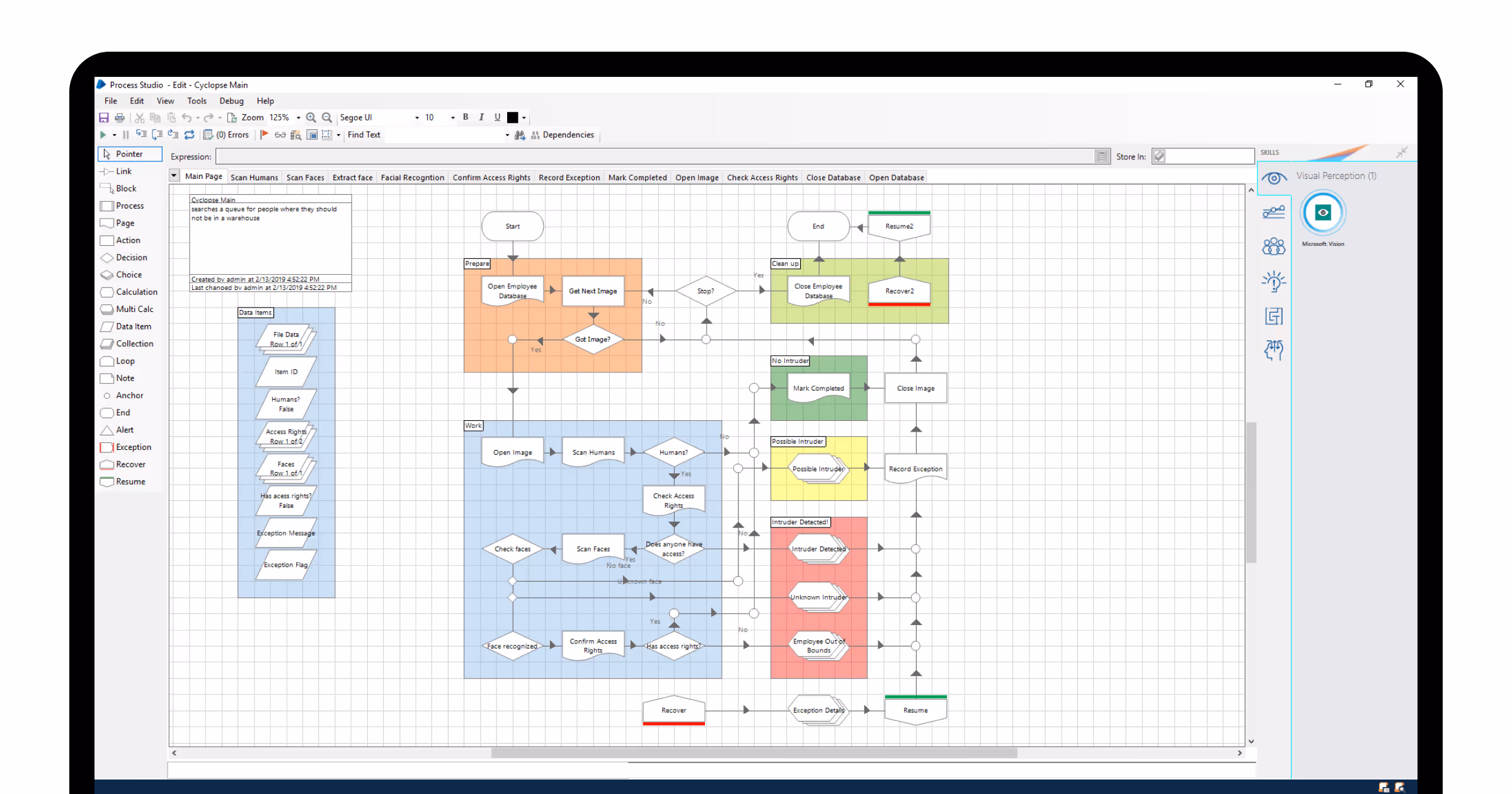The height and width of the screenshot is (794, 1512).
Task: Expand the Segoe UI font dropdown
Action: (x=416, y=118)
